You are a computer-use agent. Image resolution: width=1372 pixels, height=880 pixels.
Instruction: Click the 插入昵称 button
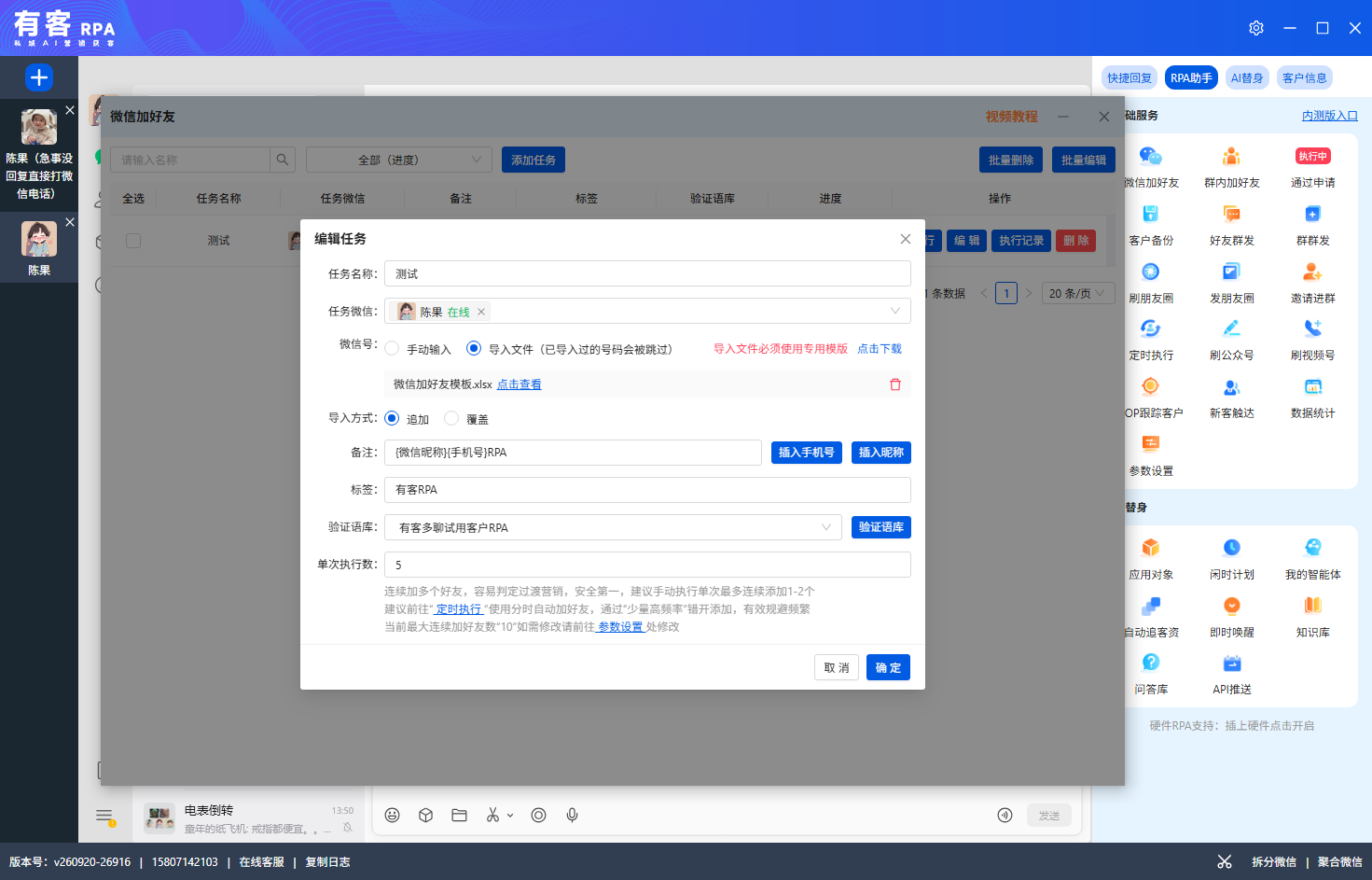881,453
